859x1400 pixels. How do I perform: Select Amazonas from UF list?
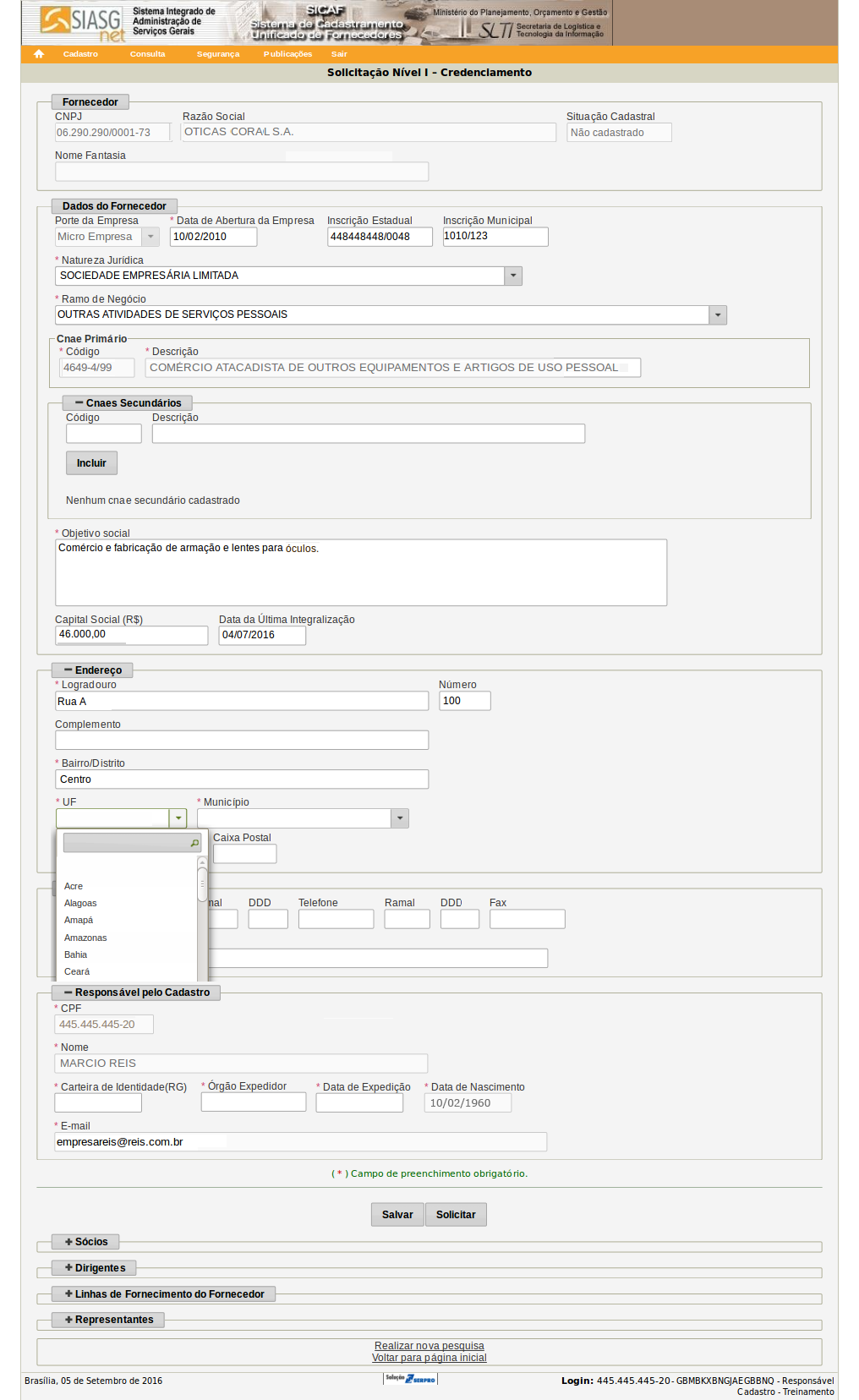pyautogui.click(x=85, y=938)
